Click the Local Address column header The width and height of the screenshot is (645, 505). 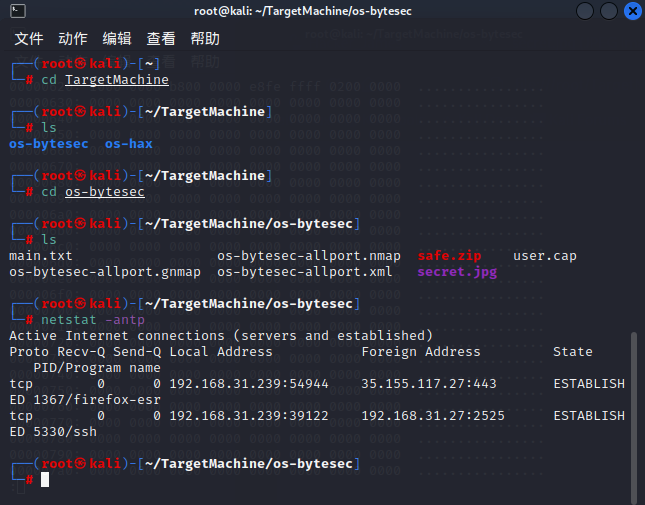221,352
